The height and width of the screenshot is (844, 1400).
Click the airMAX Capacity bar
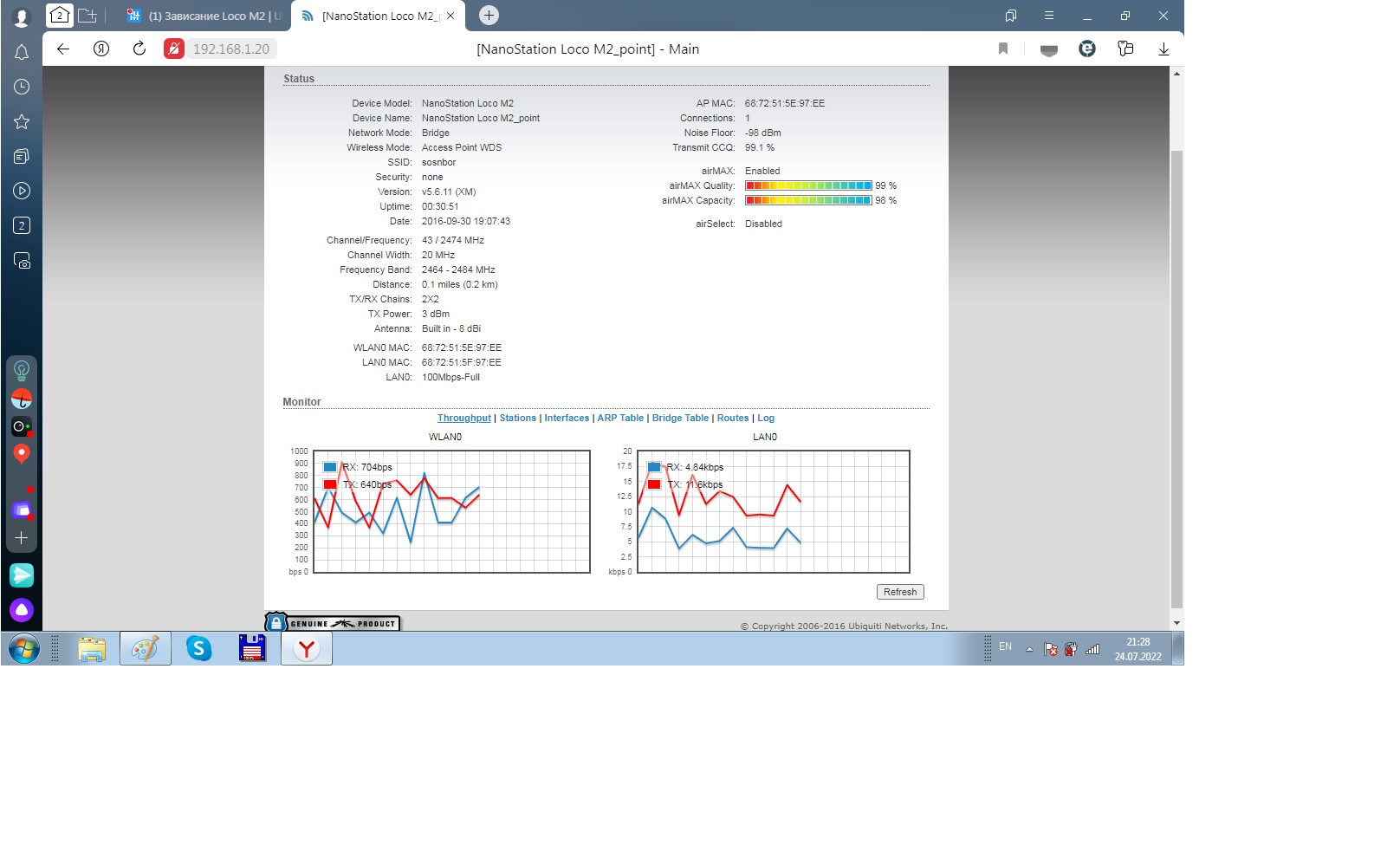click(x=808, y=200)
